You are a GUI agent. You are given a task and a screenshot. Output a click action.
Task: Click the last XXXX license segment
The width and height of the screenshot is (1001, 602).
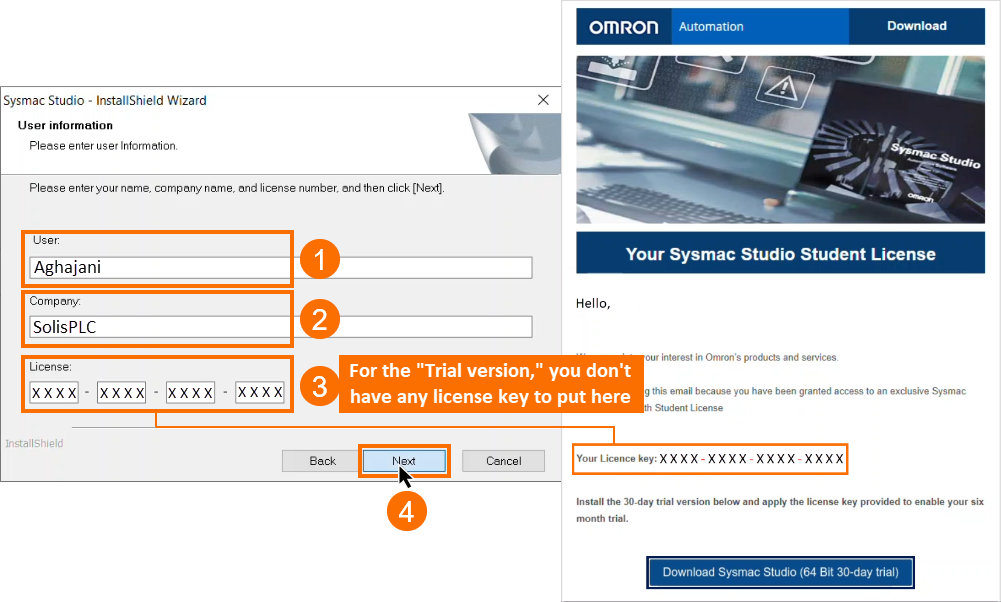coord(260,392)
